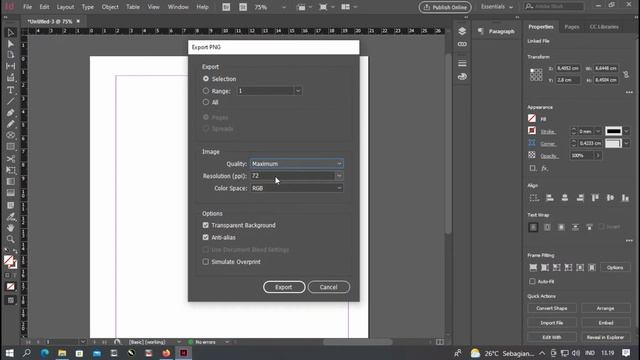Screen dimensions: 640x360
Task: Select the Rectangle tool
Action: pos(11,147)
